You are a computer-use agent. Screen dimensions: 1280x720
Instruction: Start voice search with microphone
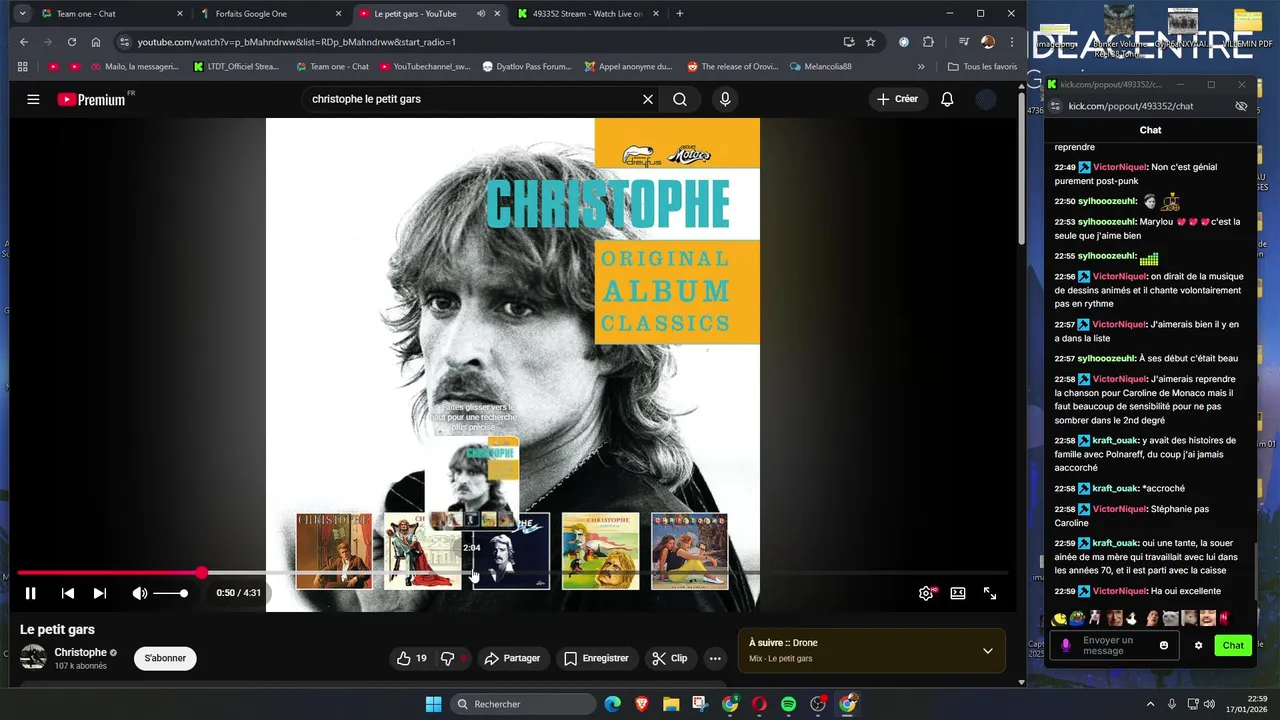[x=725, y=99]
